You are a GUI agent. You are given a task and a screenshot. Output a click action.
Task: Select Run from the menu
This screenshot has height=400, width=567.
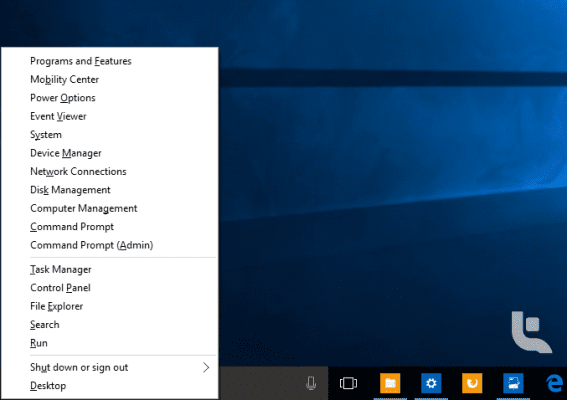(39, 343)
